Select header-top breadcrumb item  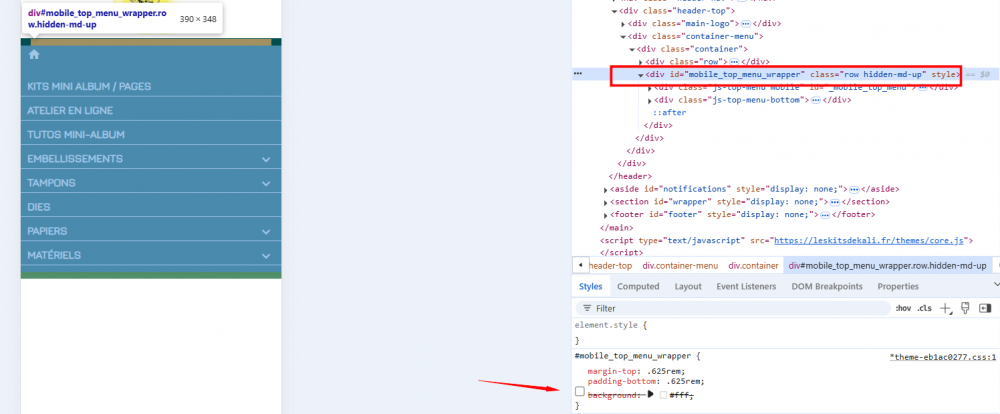(x=610, y=265)
